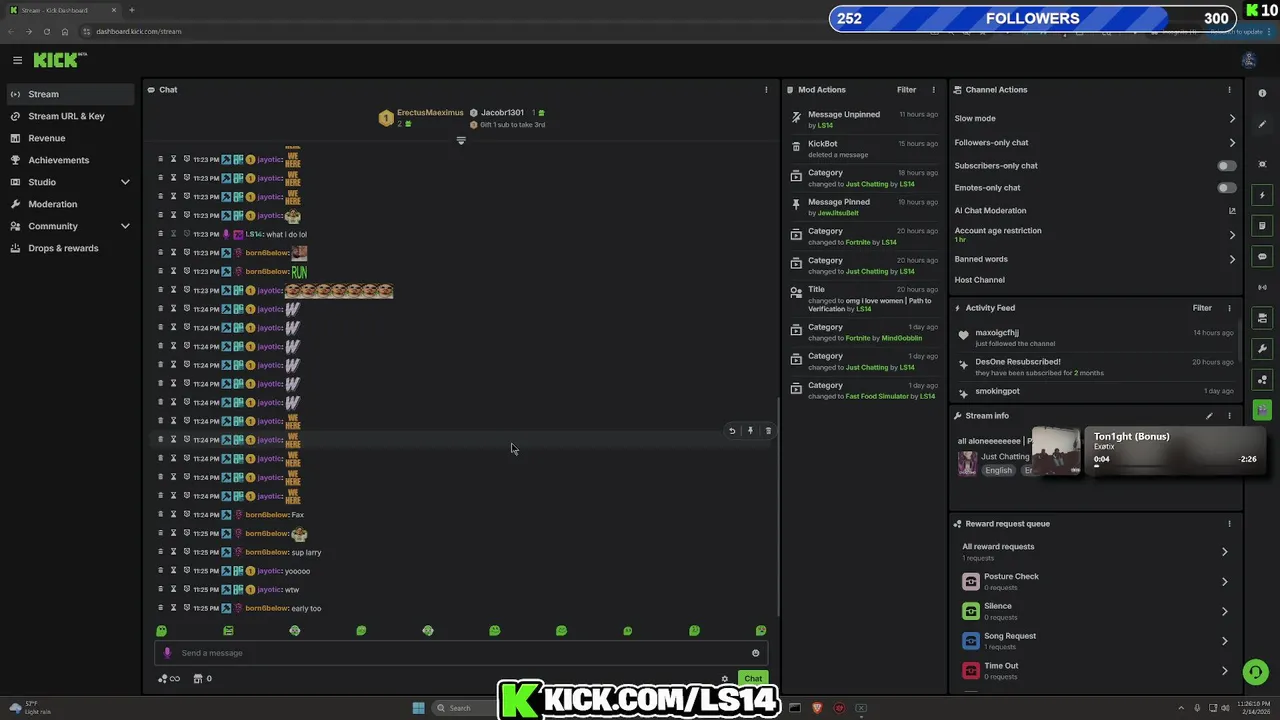1280x720 pixels.
Task: Open Moderation in the sidebar
Action: click(70, 204)
